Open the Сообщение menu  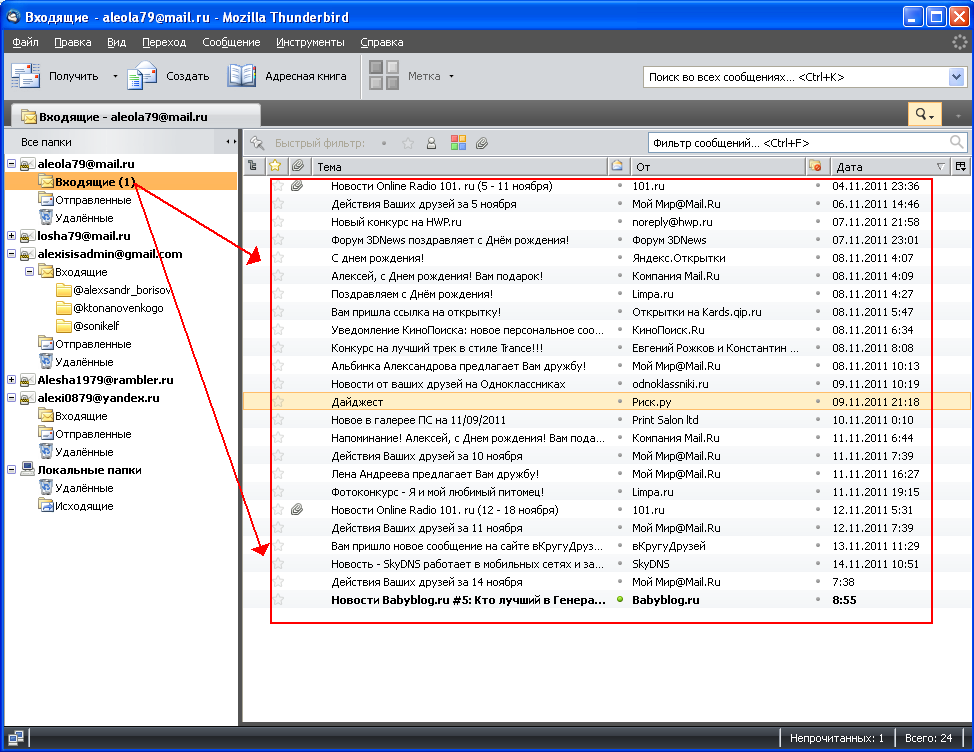click(231, 42)
